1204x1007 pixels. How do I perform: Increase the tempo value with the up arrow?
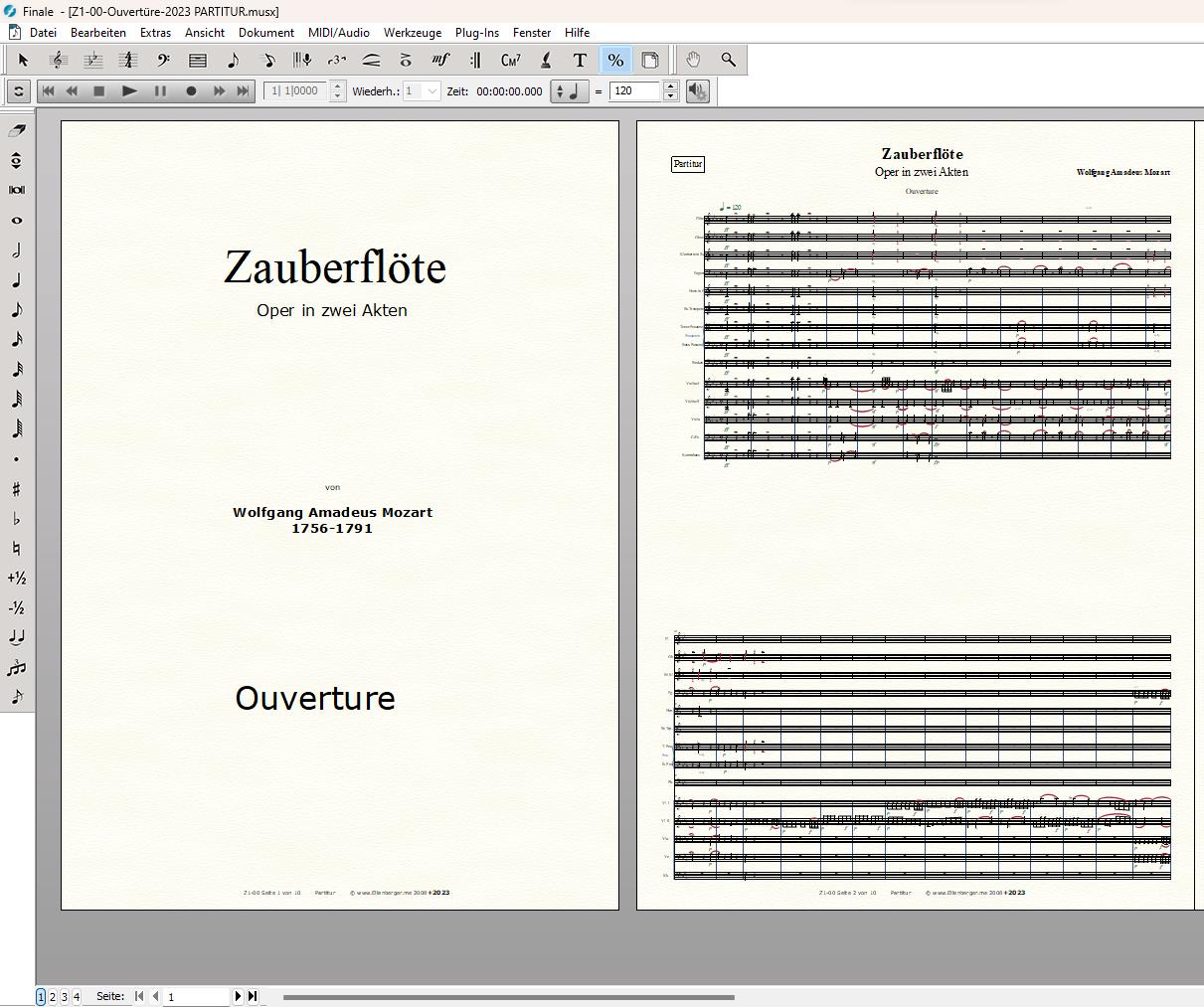click(671, 86)
